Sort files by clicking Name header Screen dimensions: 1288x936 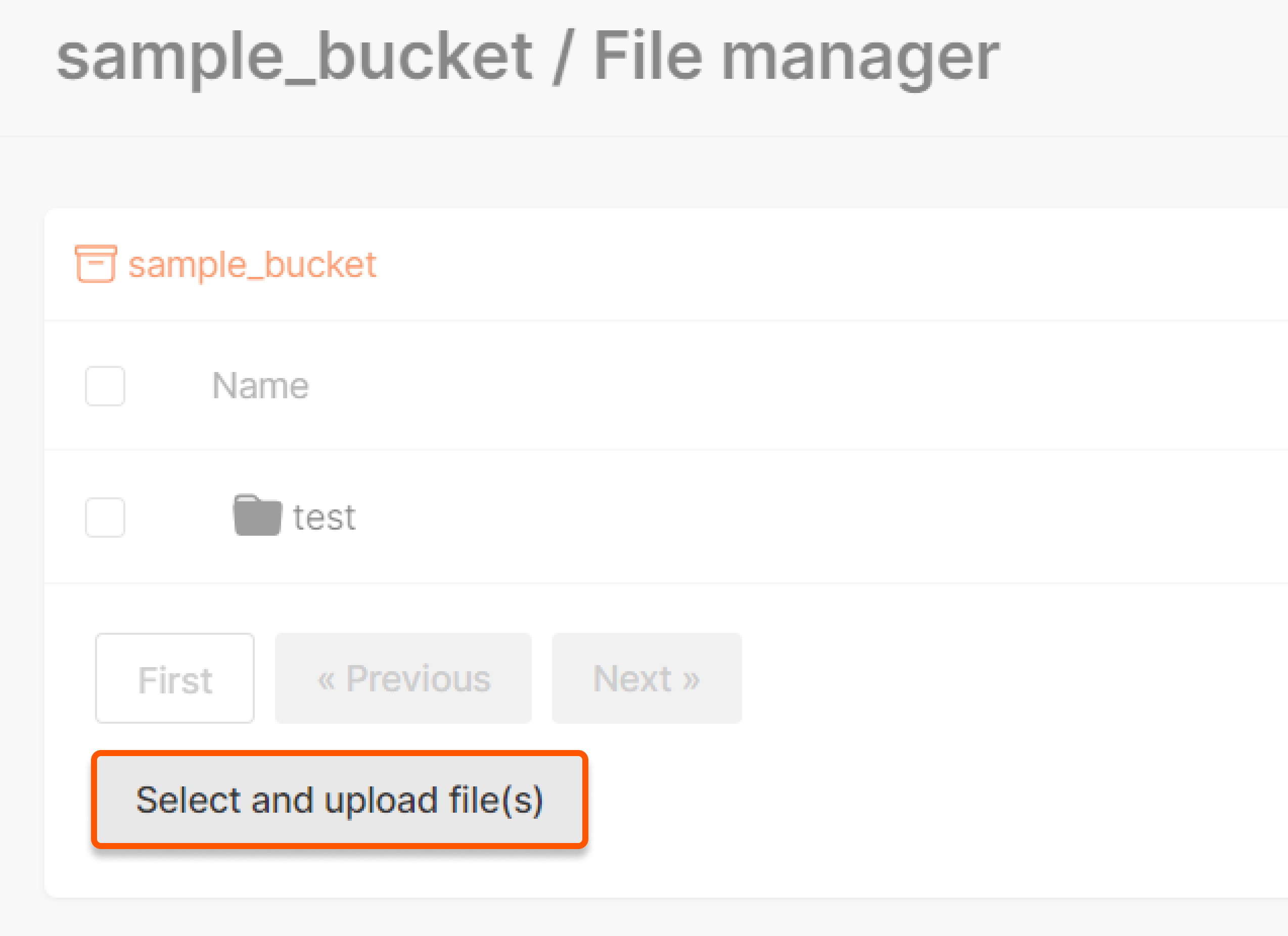pyautogui.click(x=260, y=386)
